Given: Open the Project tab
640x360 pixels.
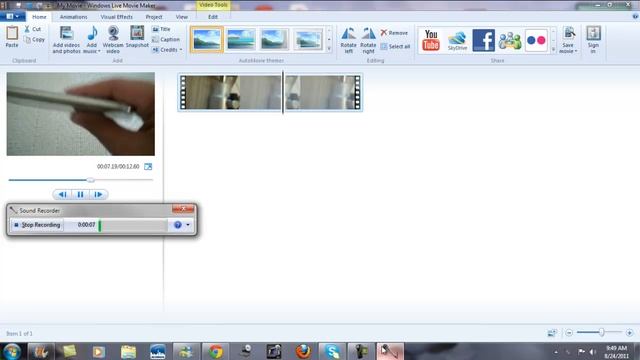Looking at the screenshot, I should [x=154, y=17].
